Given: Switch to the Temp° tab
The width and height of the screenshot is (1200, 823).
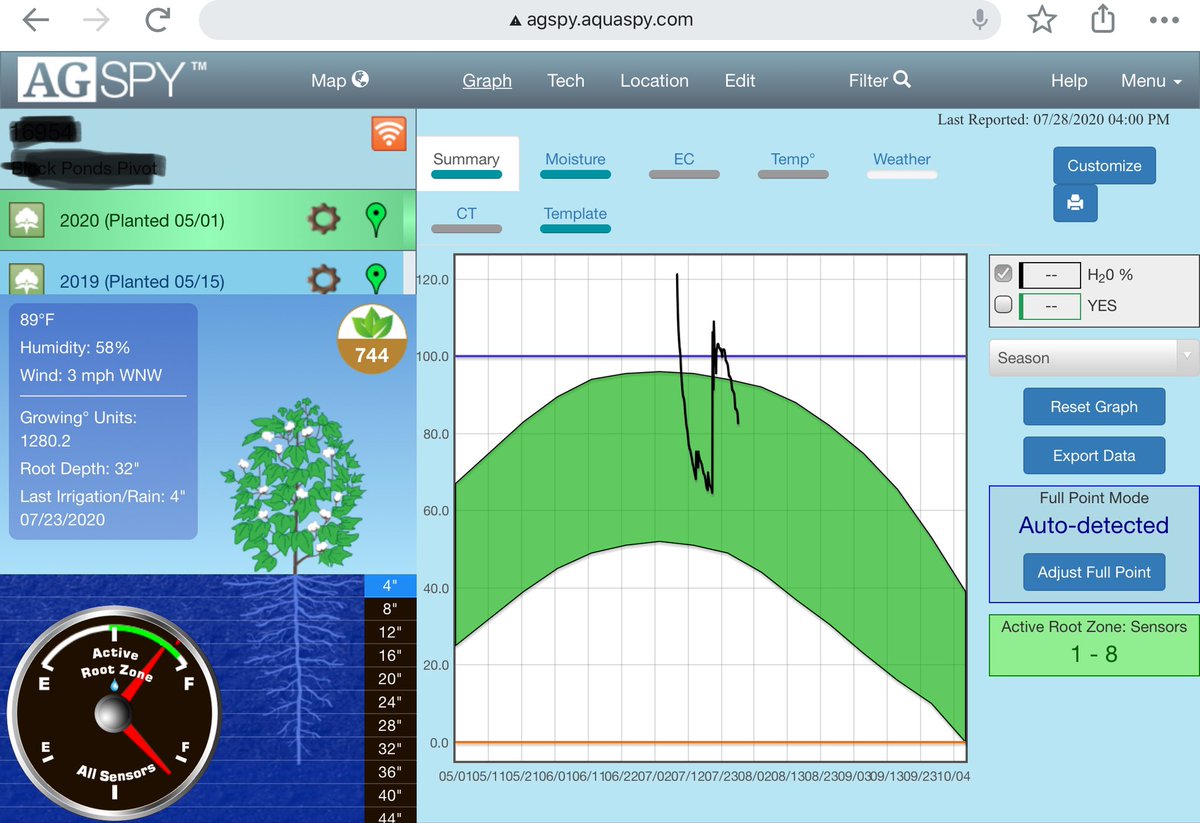Looking at the screenshot, I should pos(793,163).
